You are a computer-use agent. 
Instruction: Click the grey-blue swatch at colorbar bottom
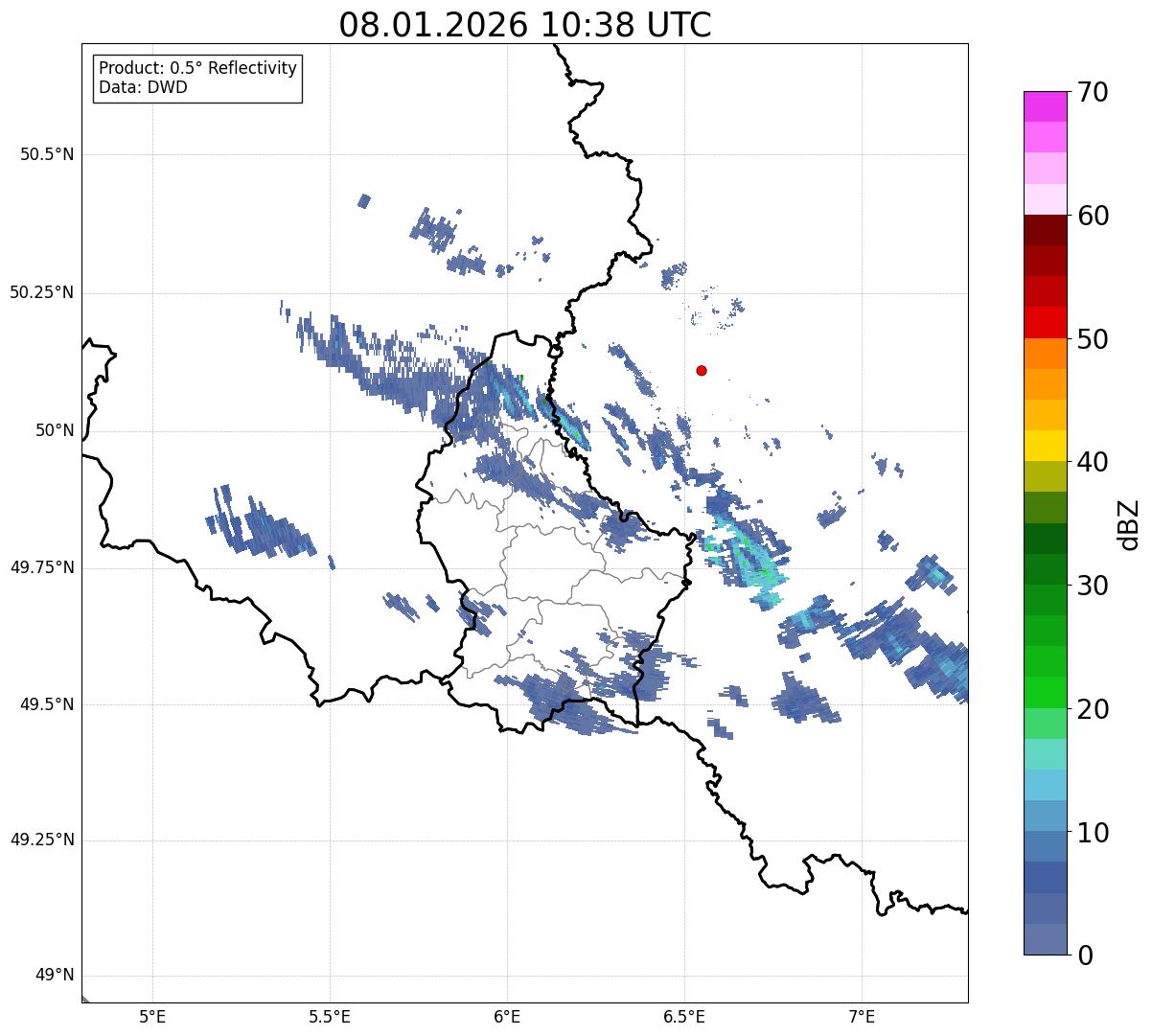1045,939
